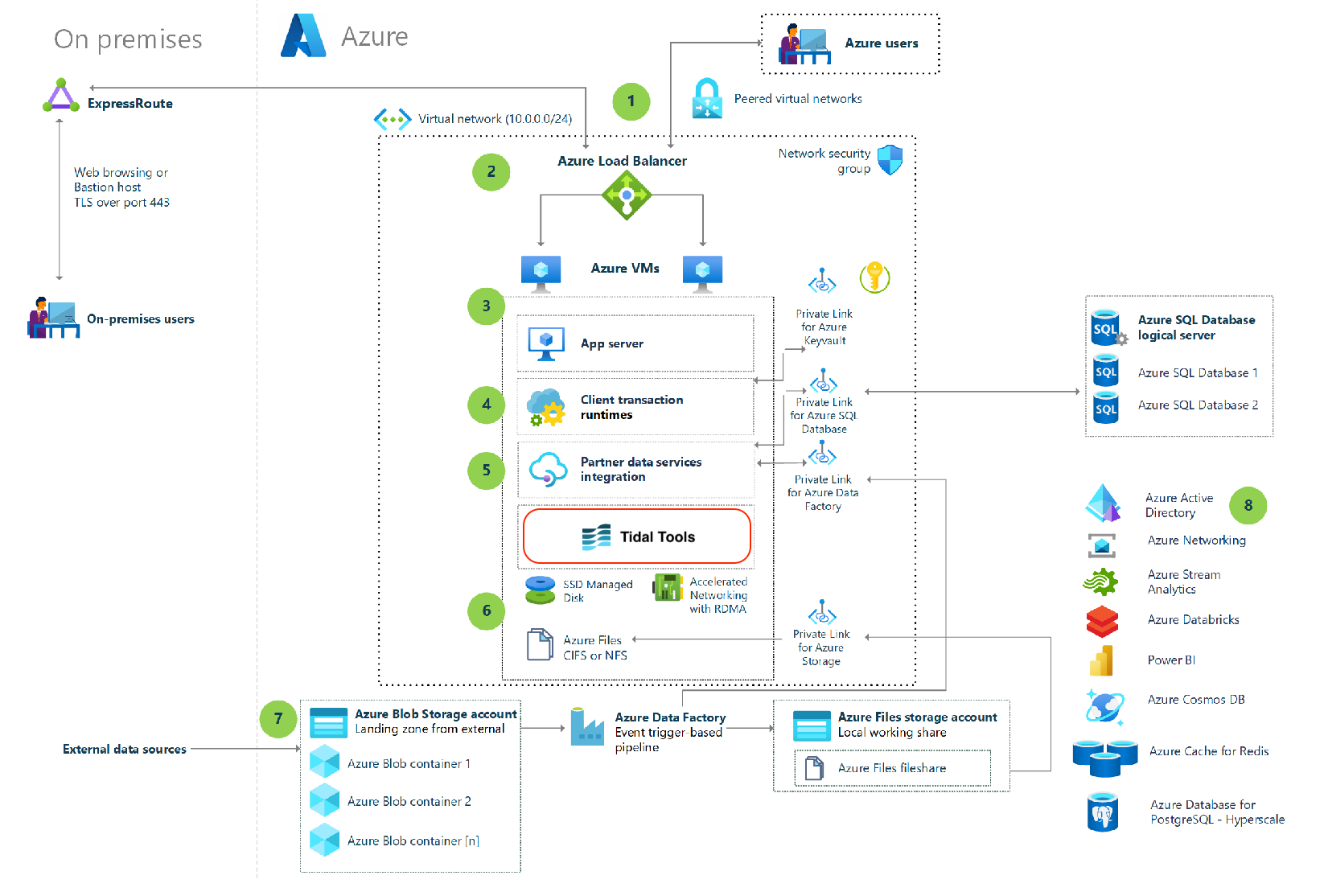Click the Azure SQL Database 1 icon
Image resolution: width=1324 pixels, height=896 pixels.
point(1106,371)
